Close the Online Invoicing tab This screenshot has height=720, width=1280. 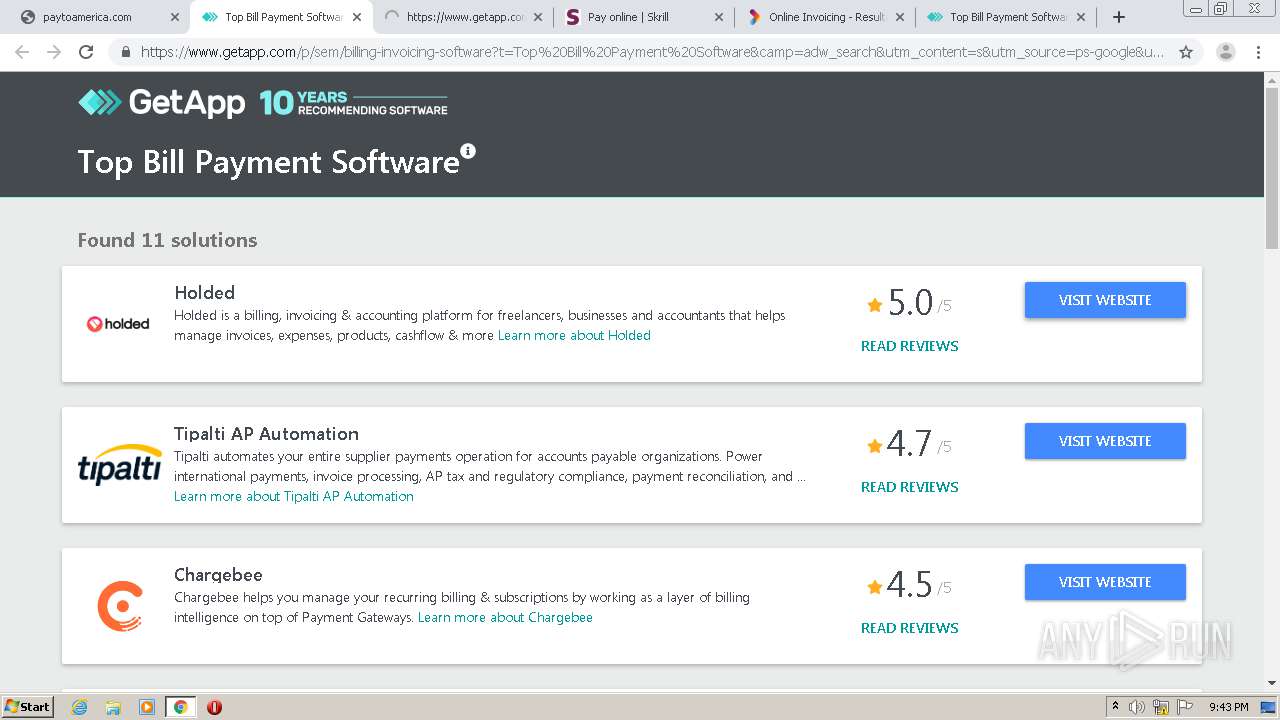coord(899,17)
